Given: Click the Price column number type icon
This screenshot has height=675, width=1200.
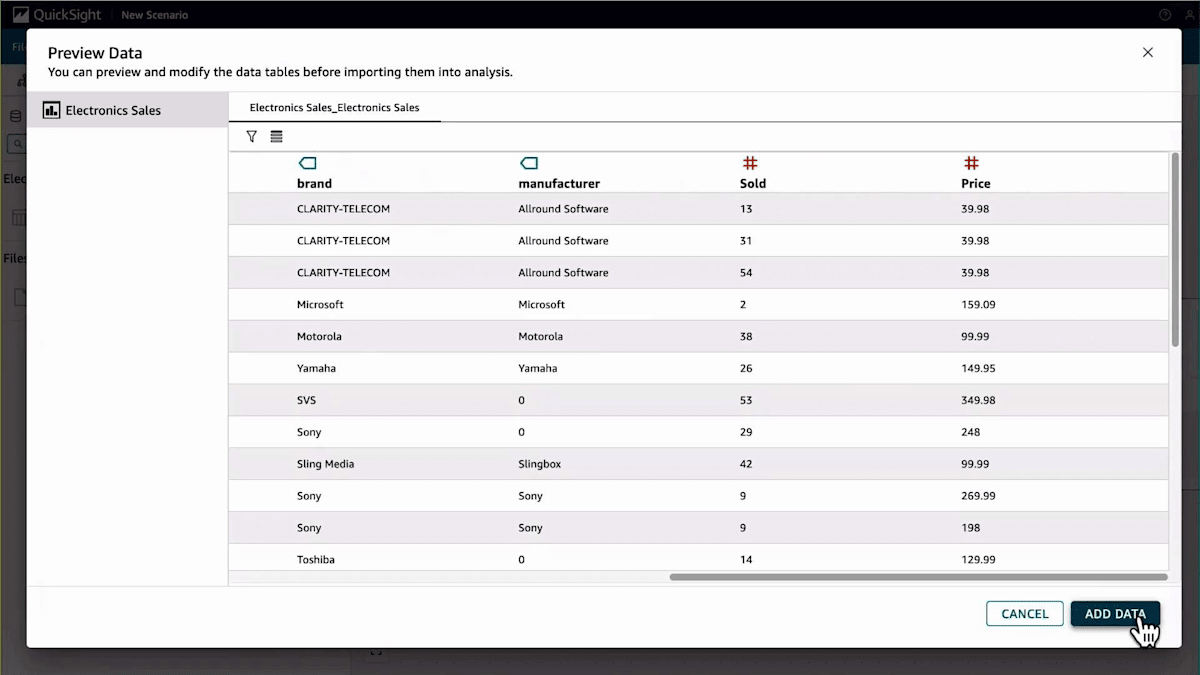Looking at the screenshot, I should pos(971,163).
